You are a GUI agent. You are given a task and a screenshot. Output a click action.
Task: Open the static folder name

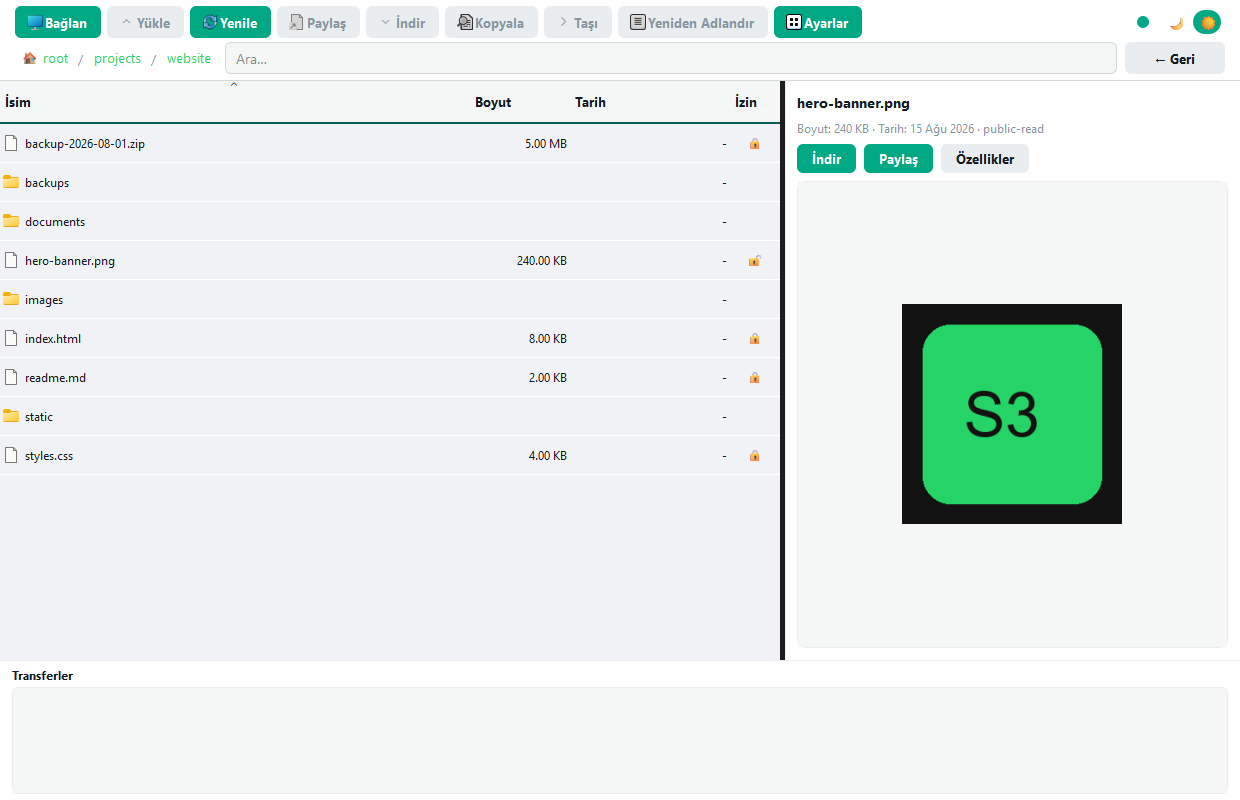click(39, 417)
